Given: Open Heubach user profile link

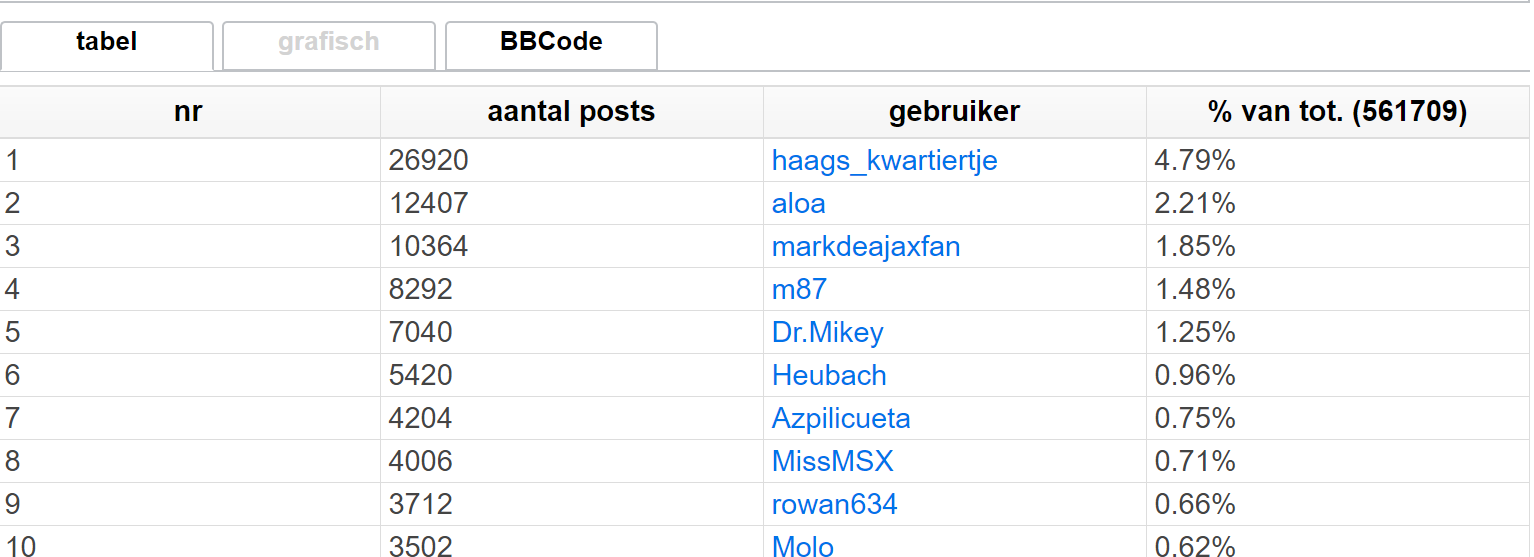Looking at the screenshot, I should pos(829,376).
